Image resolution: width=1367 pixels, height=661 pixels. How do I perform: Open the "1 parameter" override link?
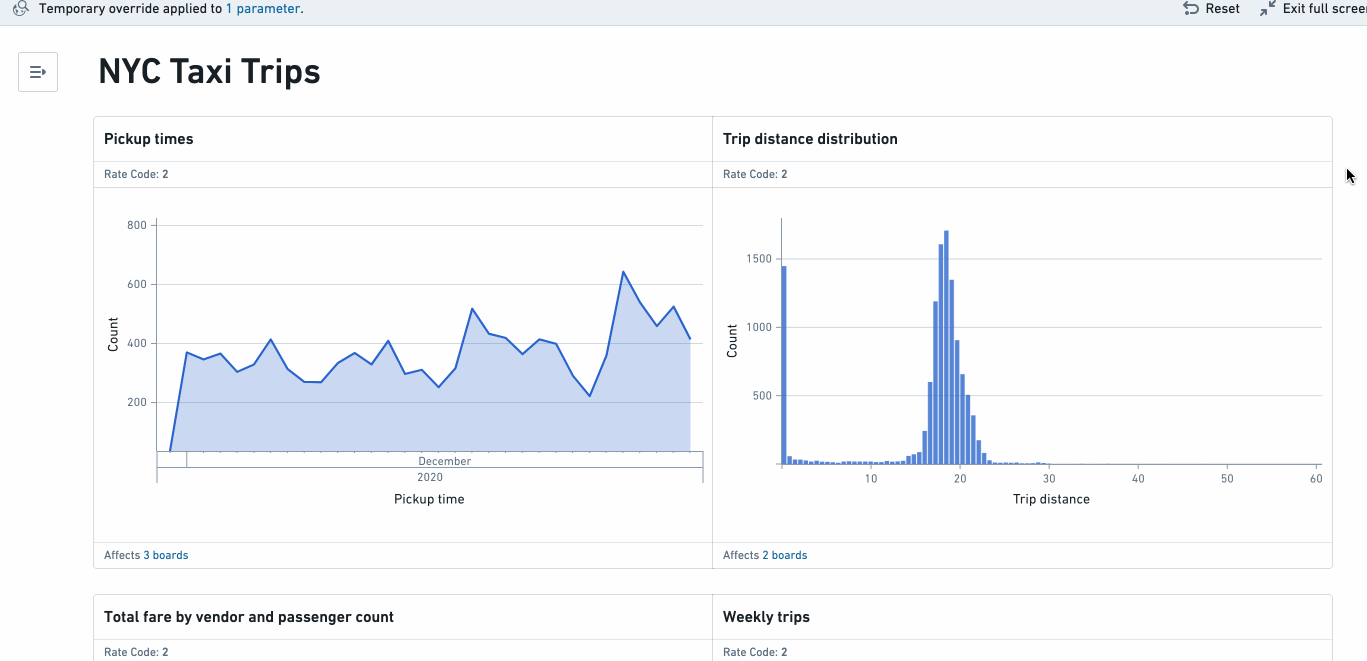point(263,9)
